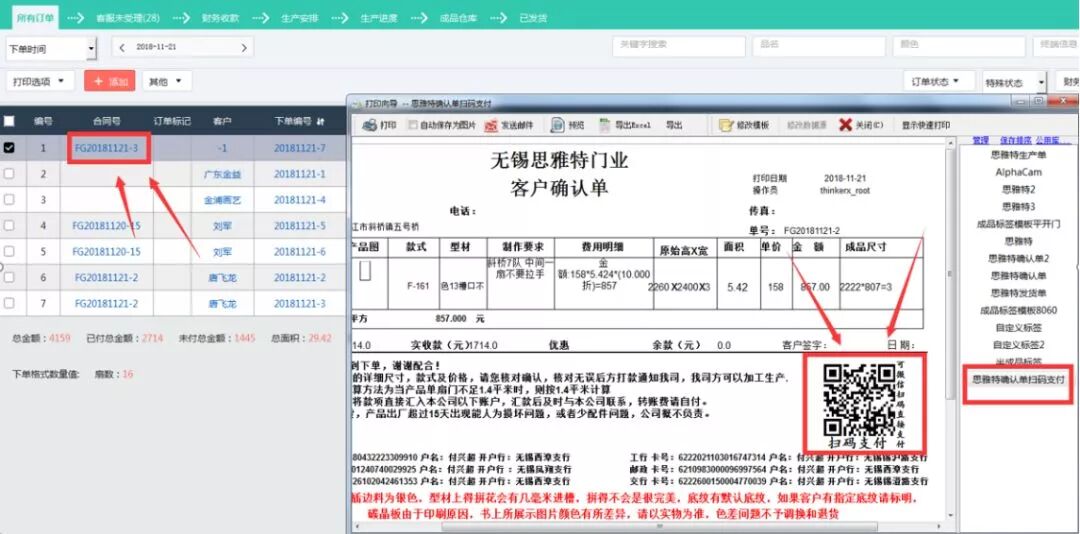
Task: Click the product image placeholder in 产品图 column
Action: point(365,271)
